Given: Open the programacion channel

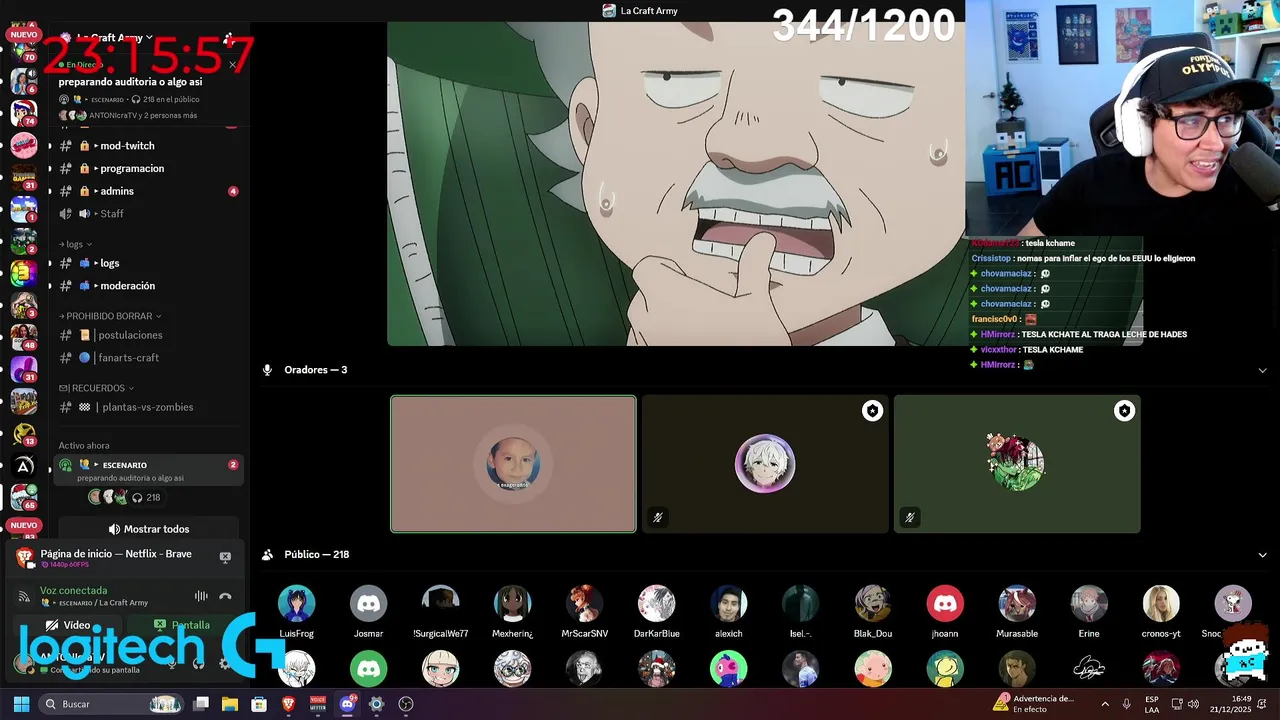Looking at the screenshot, I should pyautogui.click(x=147, y=169).
